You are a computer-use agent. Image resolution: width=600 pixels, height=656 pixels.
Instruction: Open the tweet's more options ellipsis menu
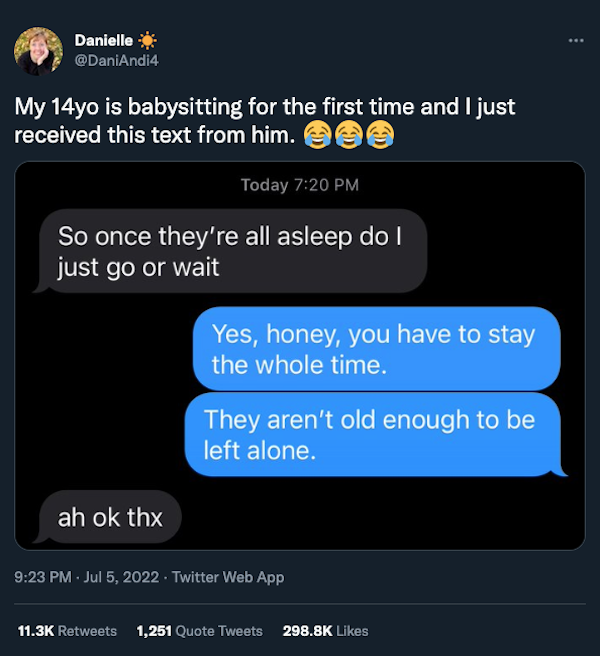point(575,41)
